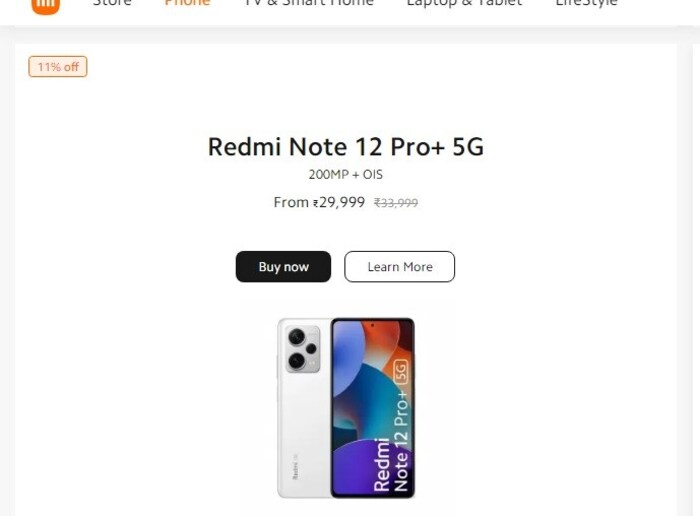Open the TV & Smart Home menu
The width and height of the screenshot is (700, 516).
point(309,3)
